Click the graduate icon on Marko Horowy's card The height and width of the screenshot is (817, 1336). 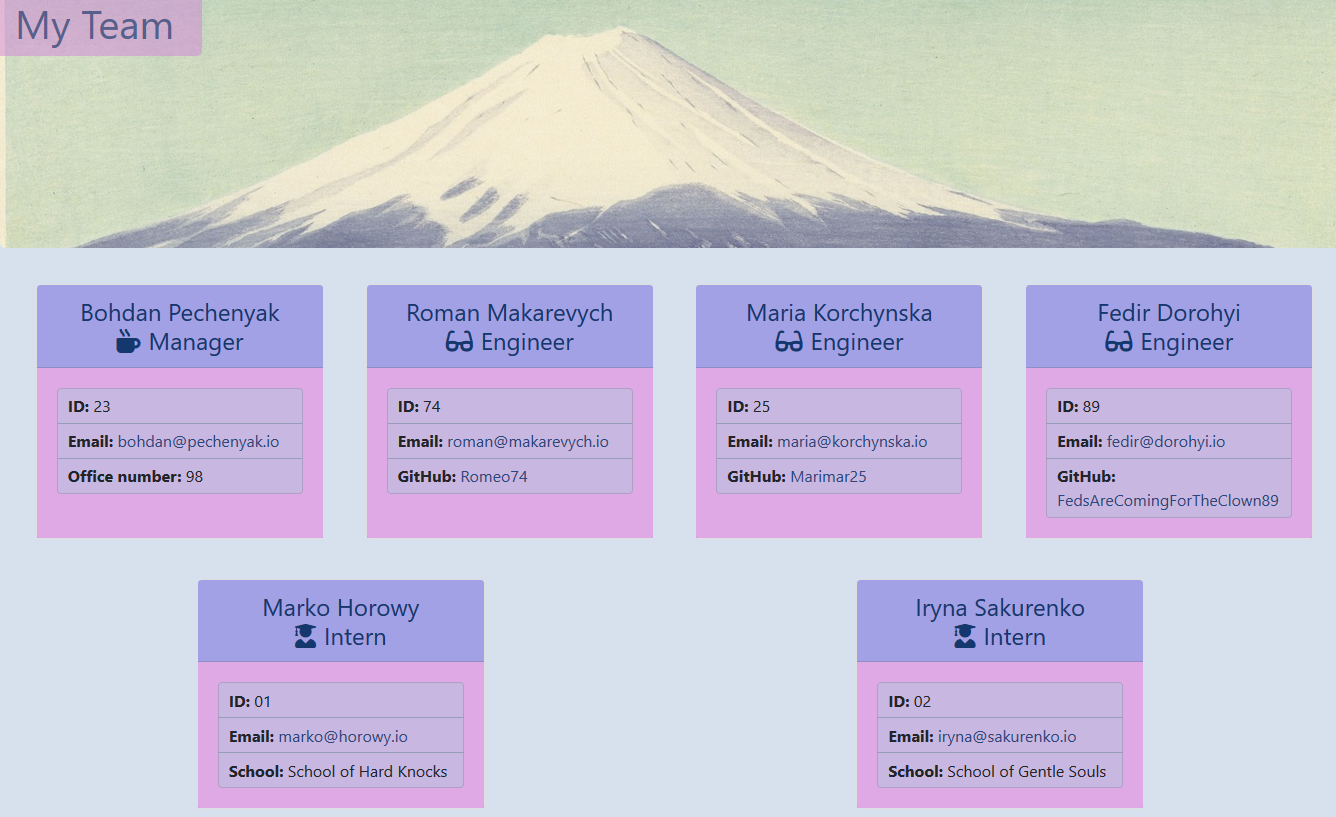click(x=306, y=636)
